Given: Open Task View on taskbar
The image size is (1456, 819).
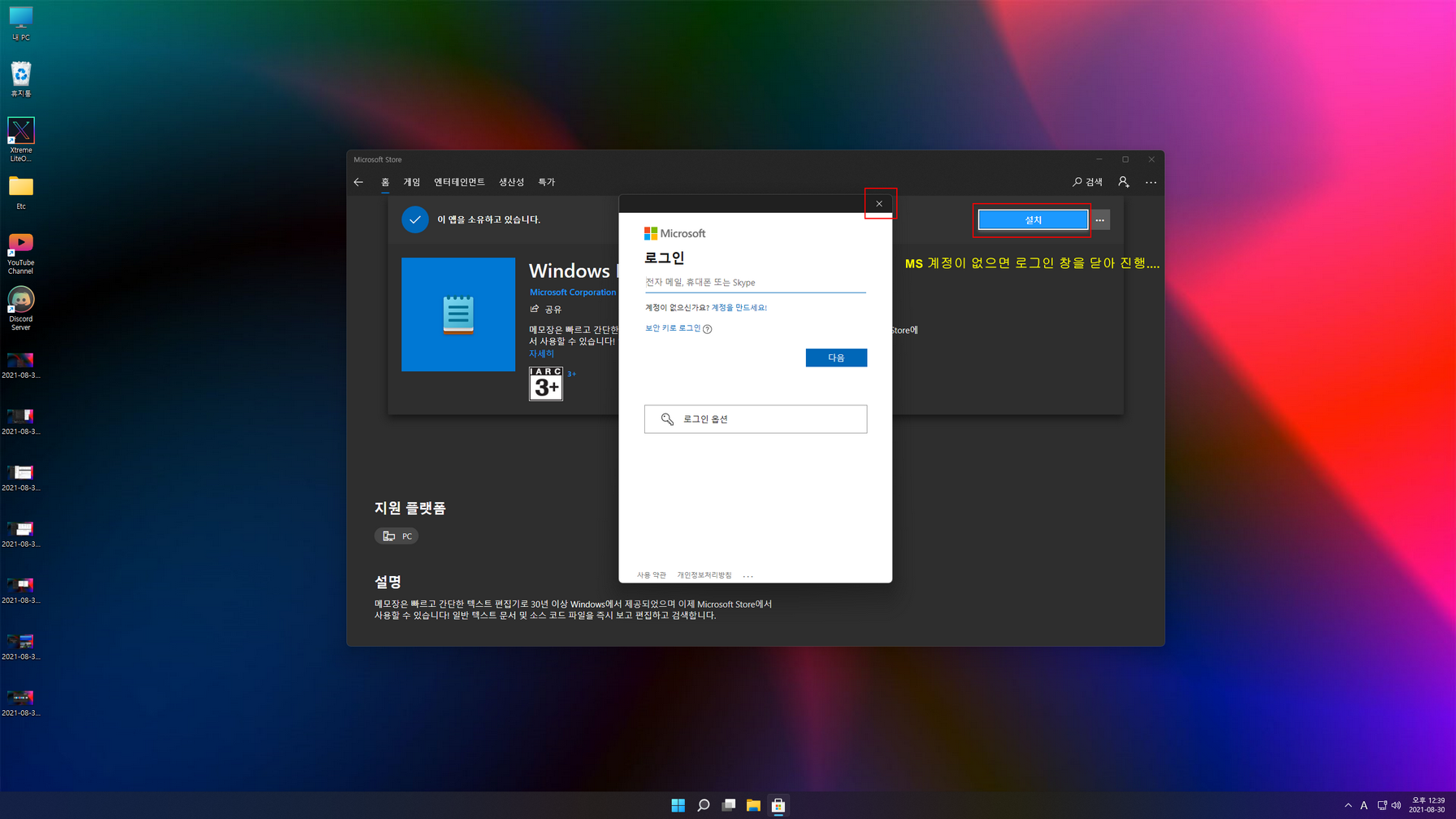Looking at the screenshot, I should pyautogui.click(x=729, y=805).
